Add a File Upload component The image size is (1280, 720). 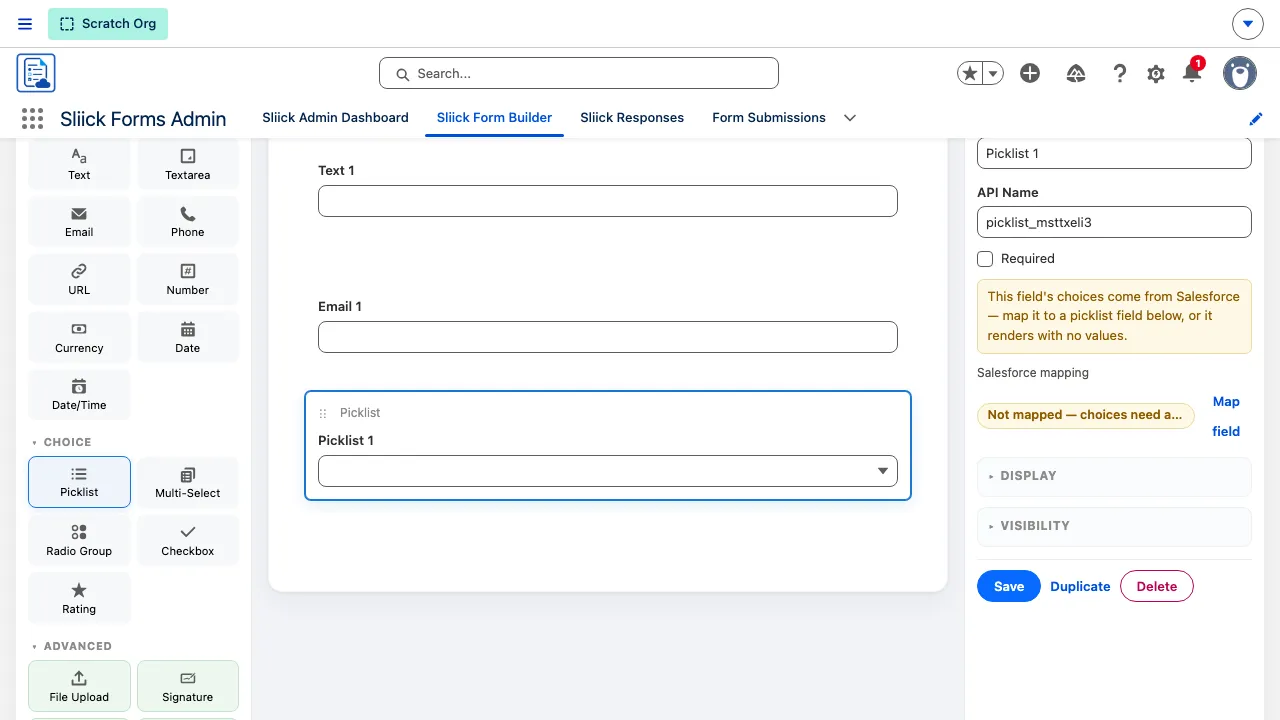coord(79,686)
